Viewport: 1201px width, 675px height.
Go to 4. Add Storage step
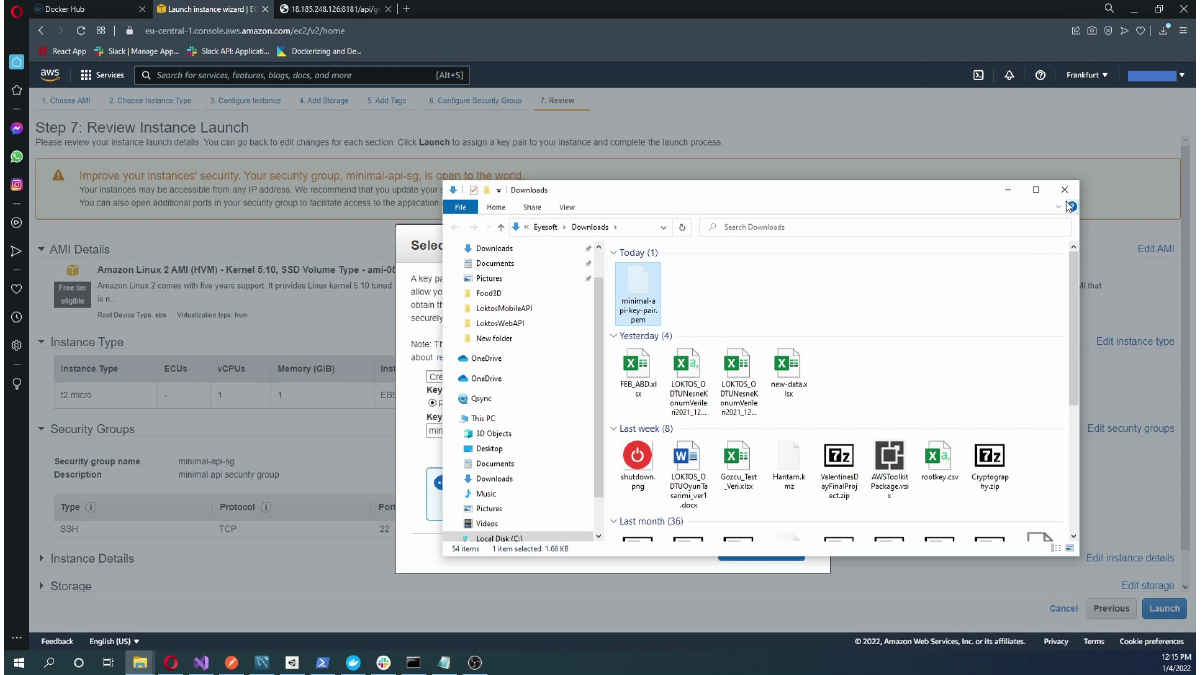[324, 101]
